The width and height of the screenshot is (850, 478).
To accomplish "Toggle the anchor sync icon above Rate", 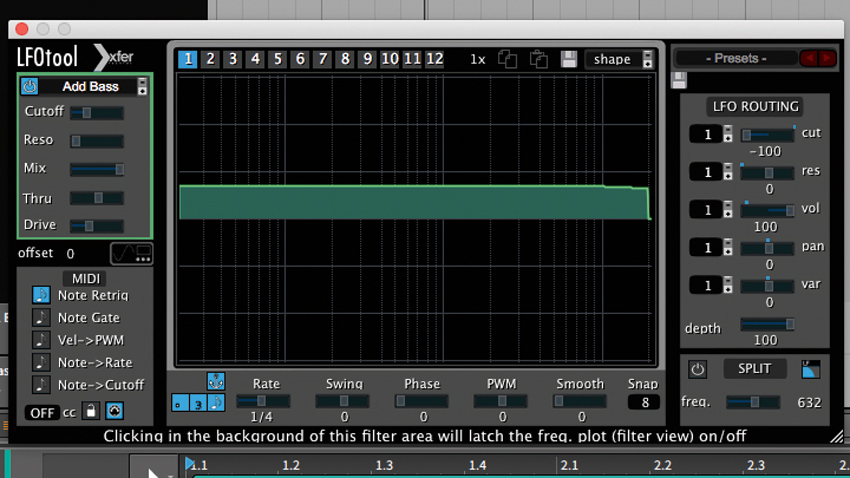I will click(x=216, y=382).
